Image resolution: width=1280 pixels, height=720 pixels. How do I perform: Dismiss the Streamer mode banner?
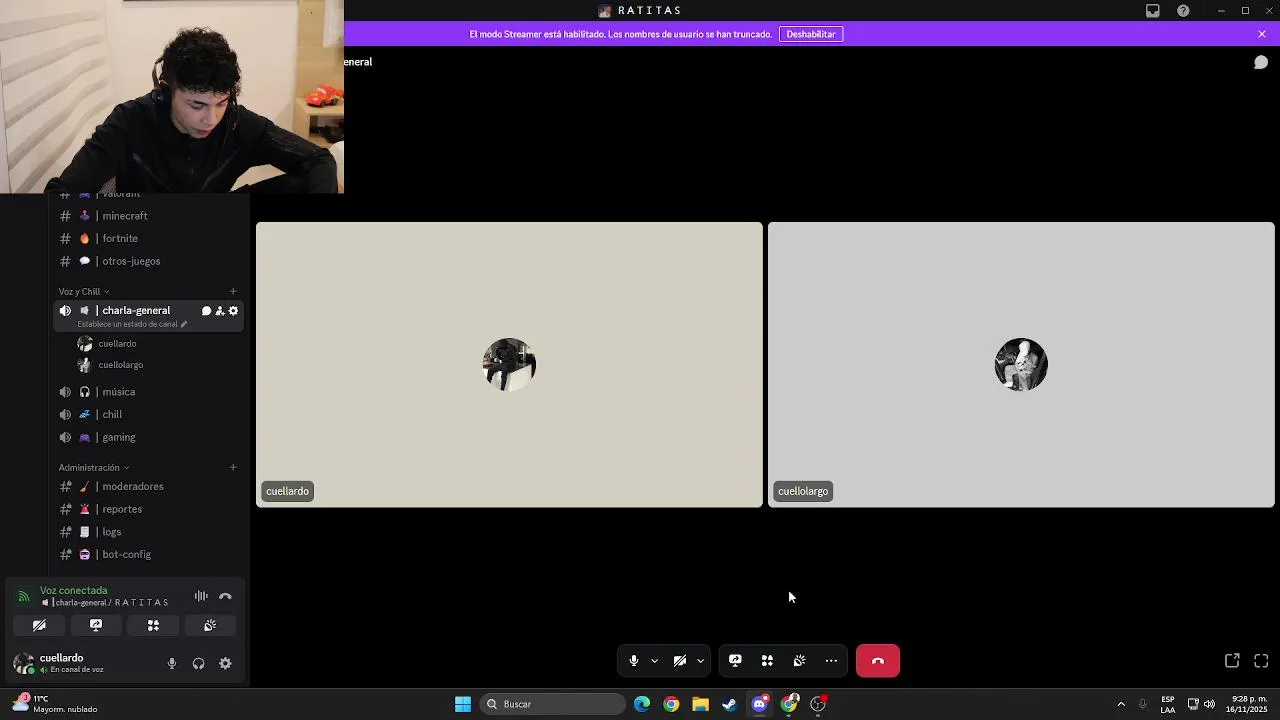point(1262,34)
